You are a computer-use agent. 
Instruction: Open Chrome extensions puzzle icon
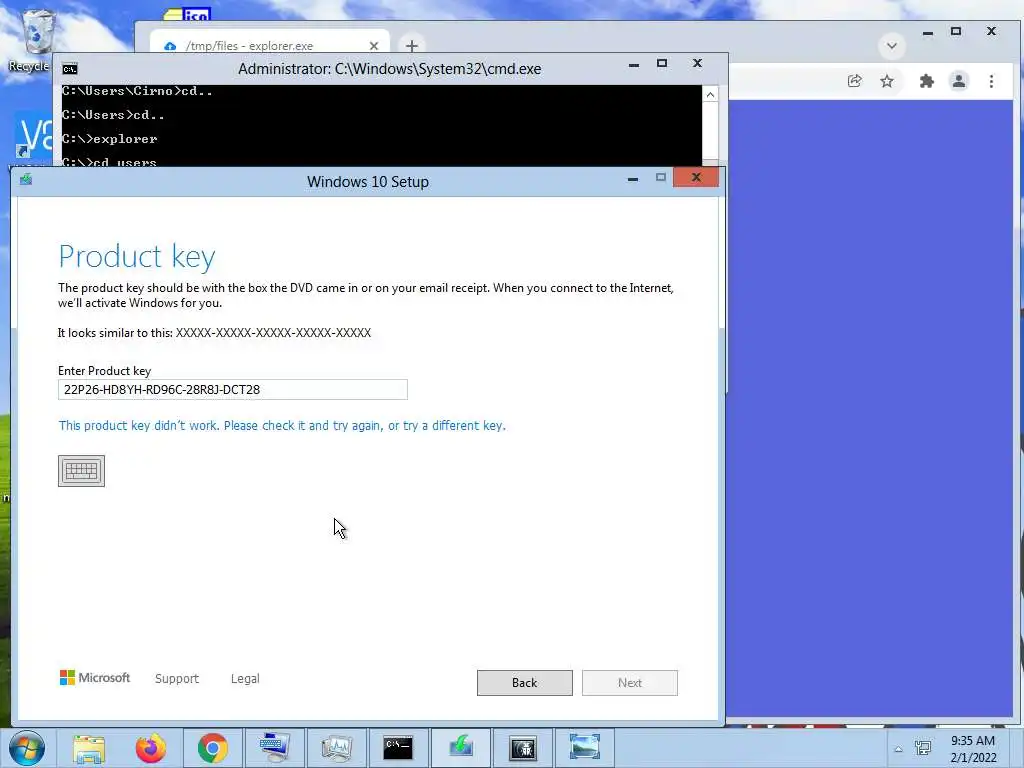(926, 81)
